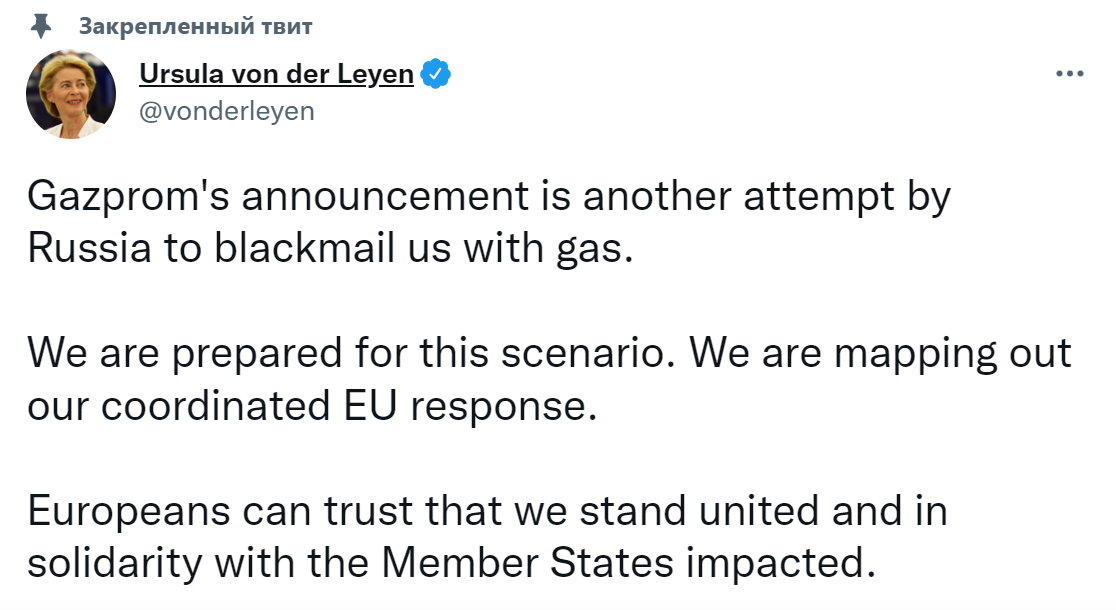
Task: Open the three-dots more options menu
Action: 1070,74
